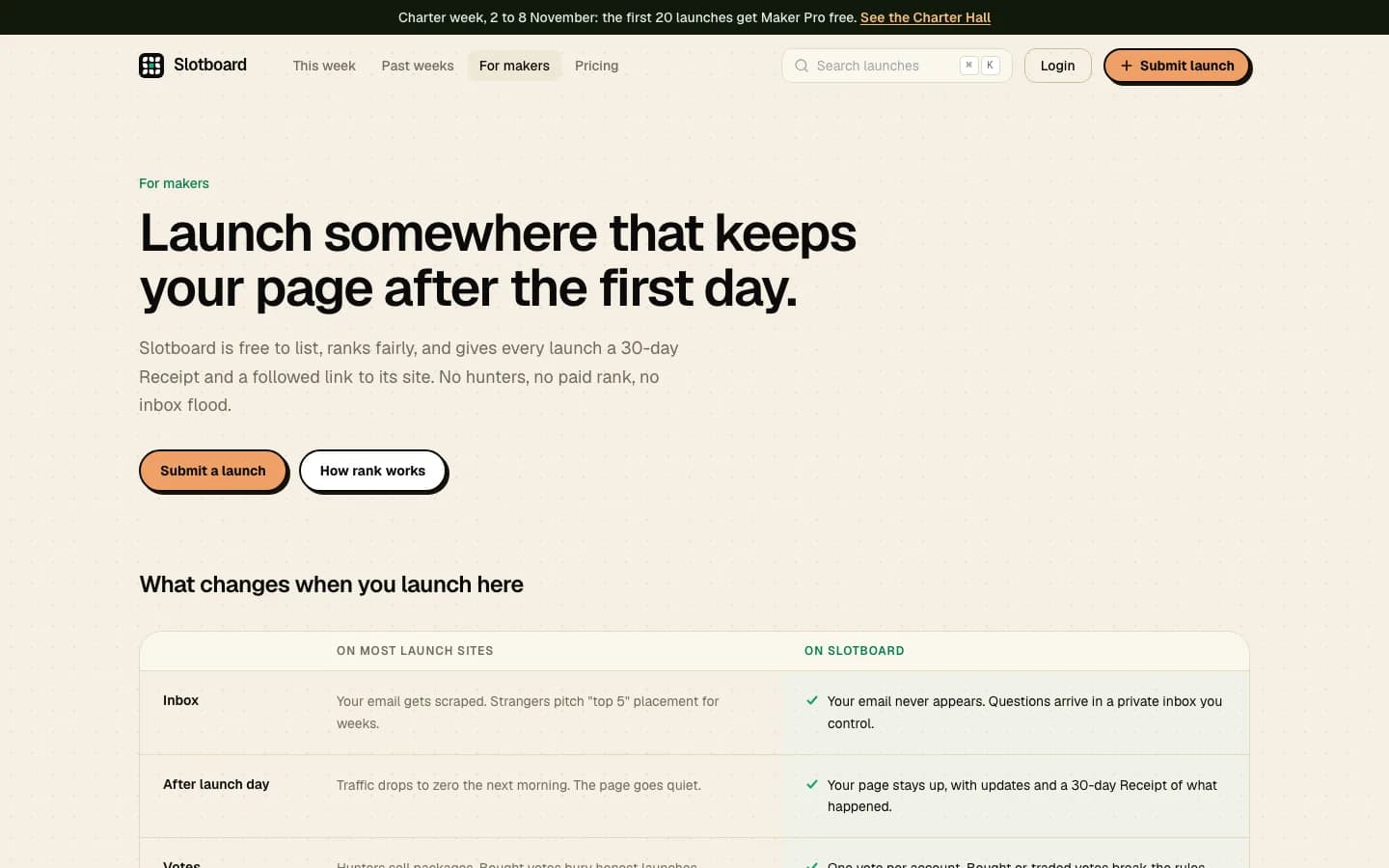
Task: Click the Submit a launch hero button
Action: (213, 471)
